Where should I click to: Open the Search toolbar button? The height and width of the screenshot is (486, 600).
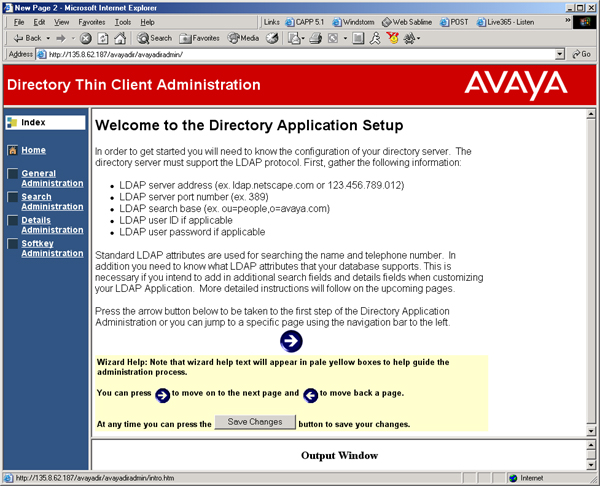click(x=155, y=38)
